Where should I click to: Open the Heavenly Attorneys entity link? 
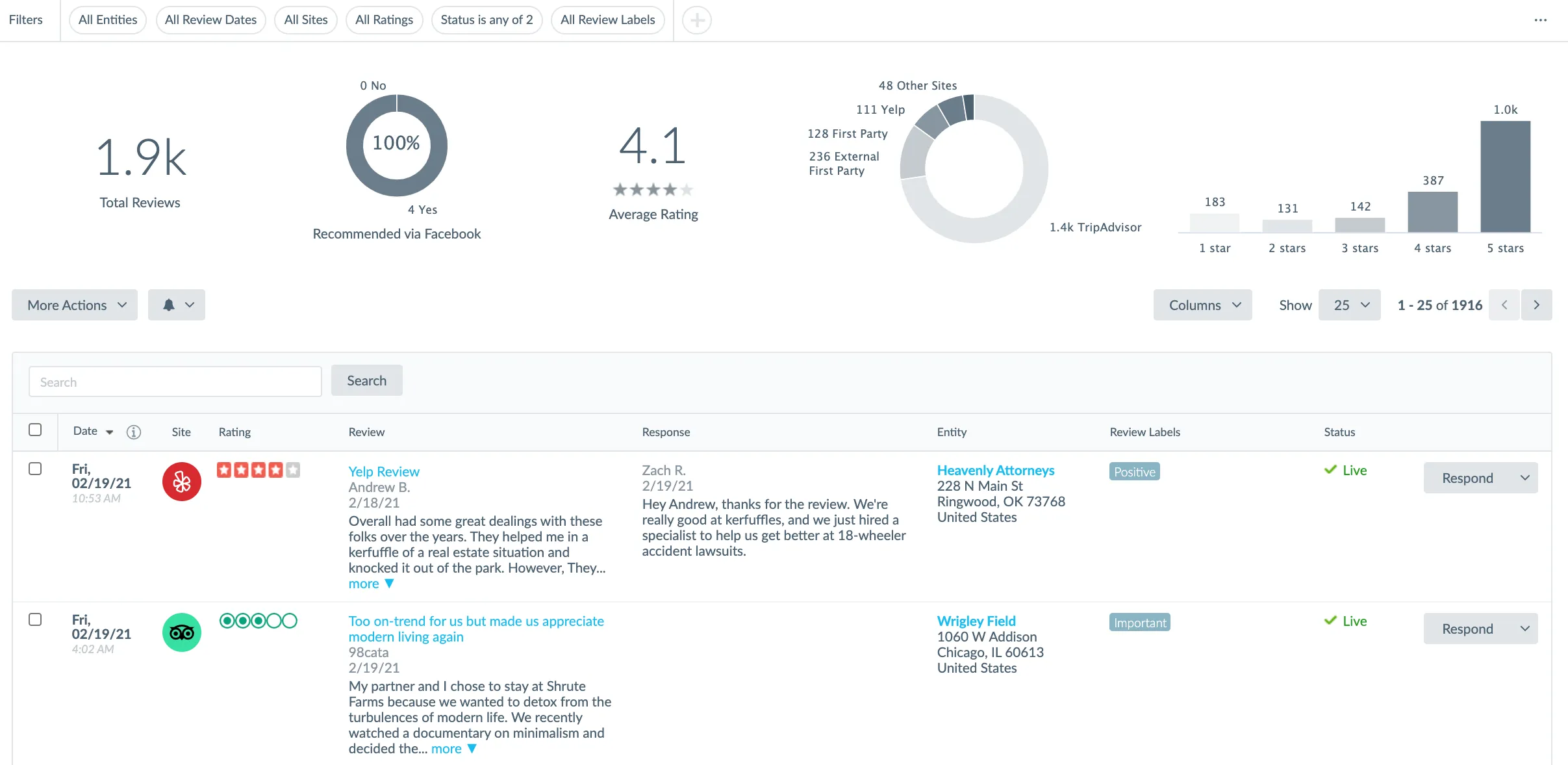[x=995, y=470]
